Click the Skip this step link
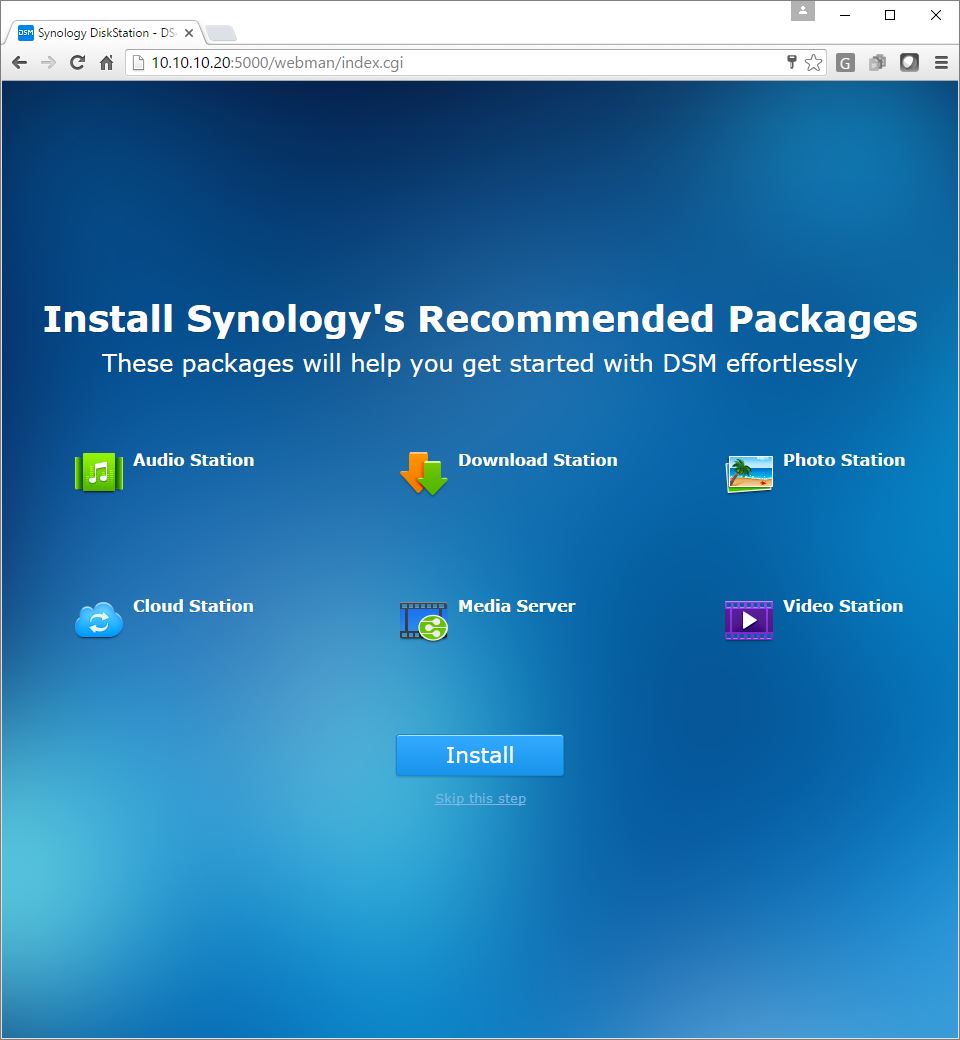Viewport: 960px width, 1040px height. point(480,799)
